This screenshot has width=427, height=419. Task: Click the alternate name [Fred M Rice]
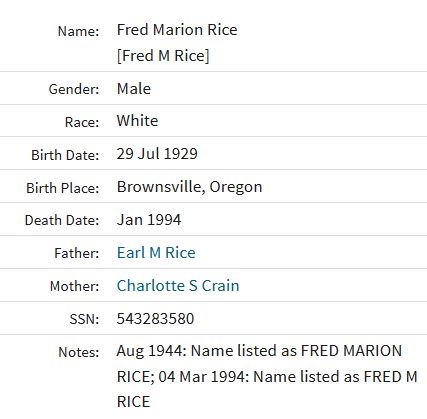point(163,55)
